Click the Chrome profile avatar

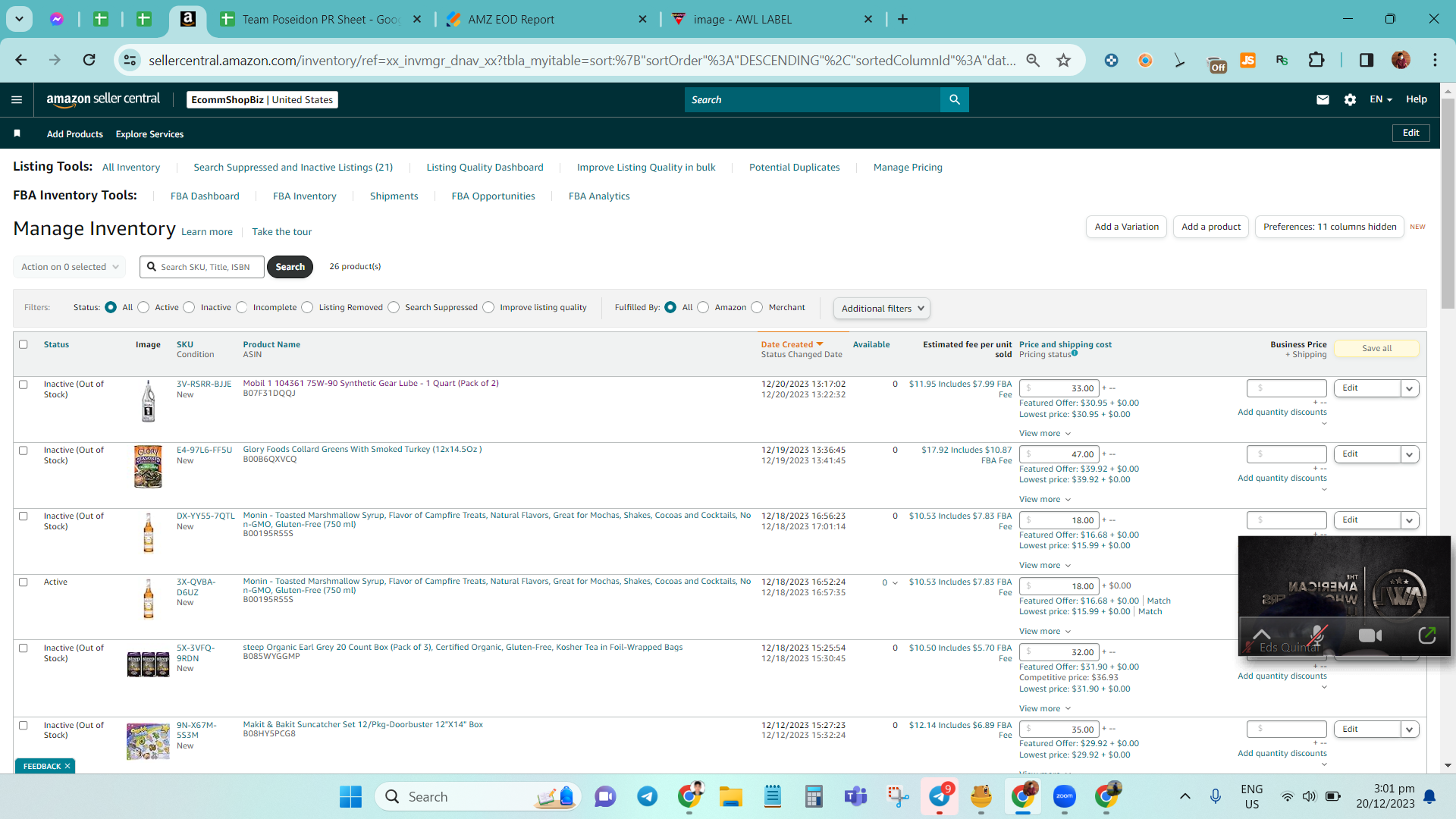coord(1401,60)
